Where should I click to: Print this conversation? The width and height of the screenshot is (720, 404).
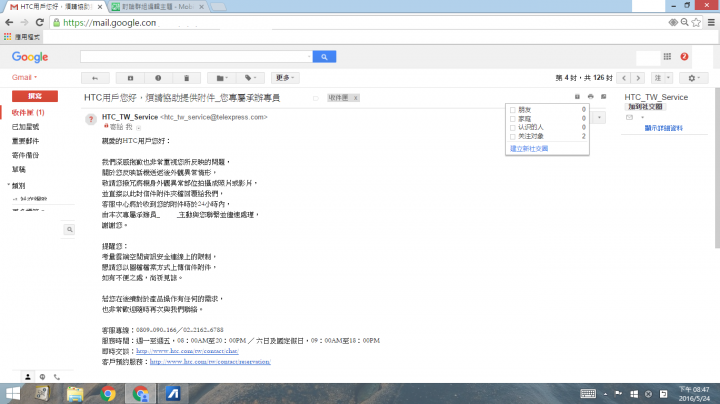click(591, 97)
